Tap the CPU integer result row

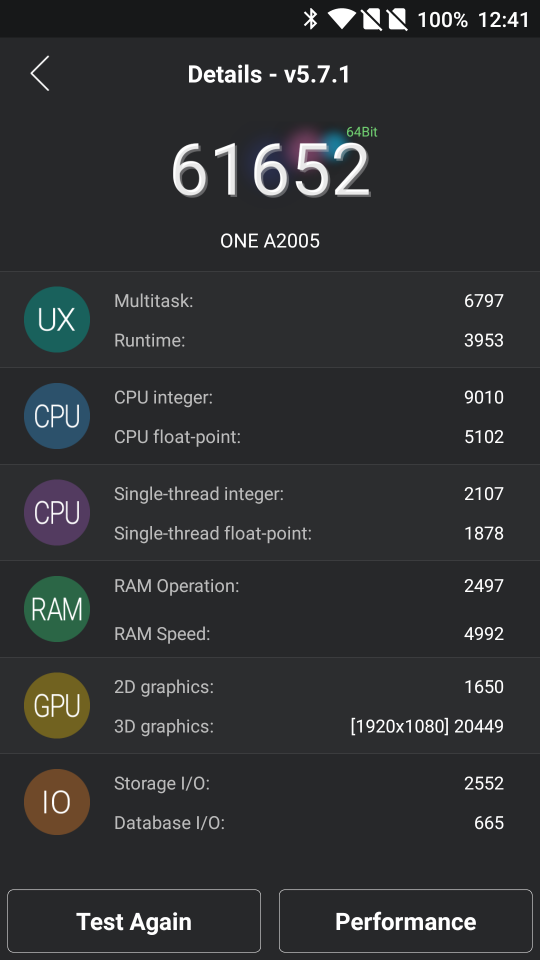tap(309, 397)
